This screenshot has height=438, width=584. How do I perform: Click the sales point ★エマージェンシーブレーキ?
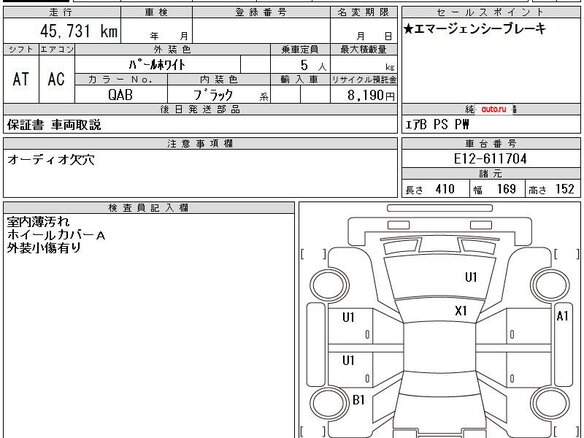click(475, 29)
